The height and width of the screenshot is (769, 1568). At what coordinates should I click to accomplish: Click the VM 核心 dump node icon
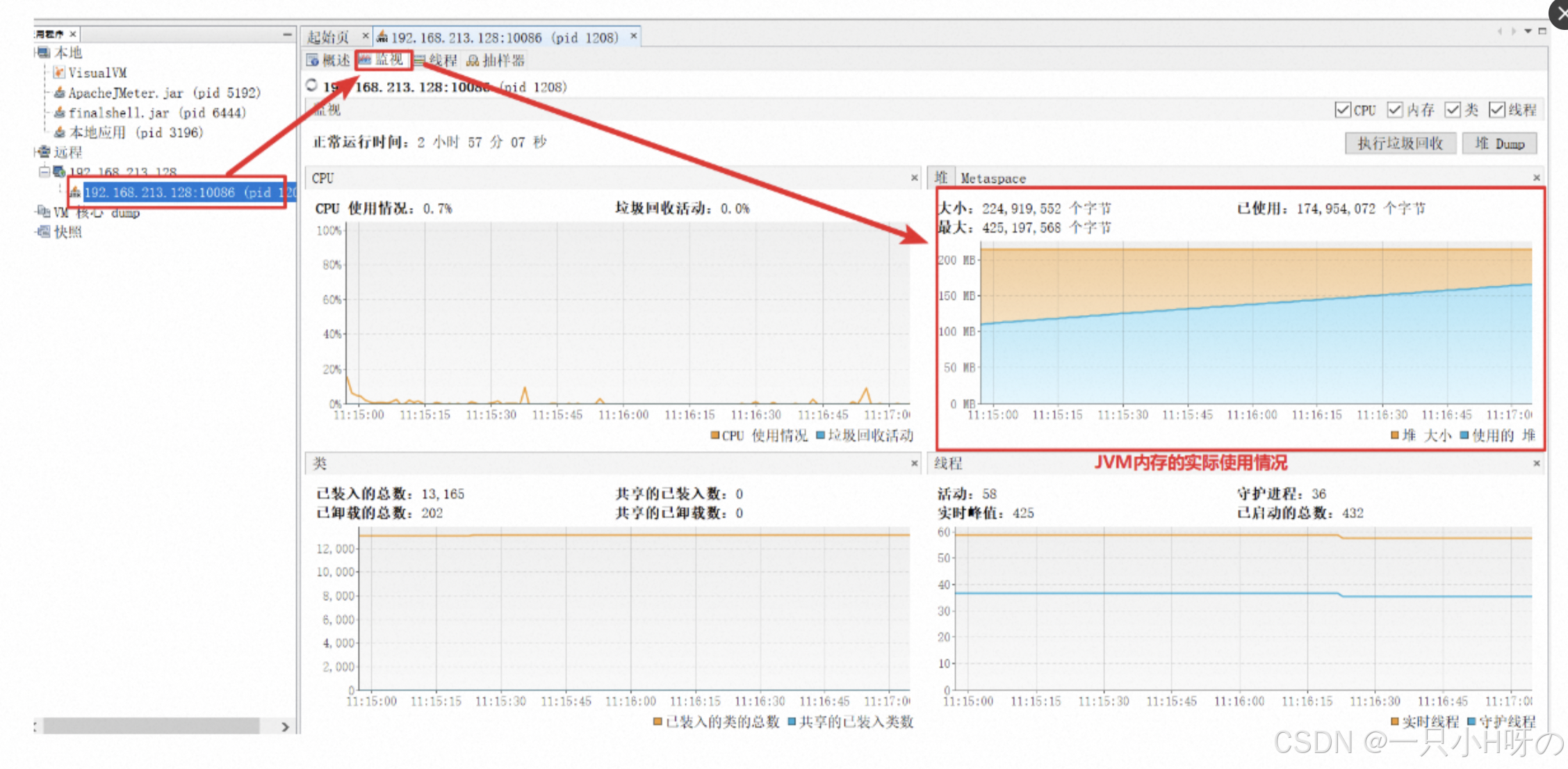click(x=44, y=211)
